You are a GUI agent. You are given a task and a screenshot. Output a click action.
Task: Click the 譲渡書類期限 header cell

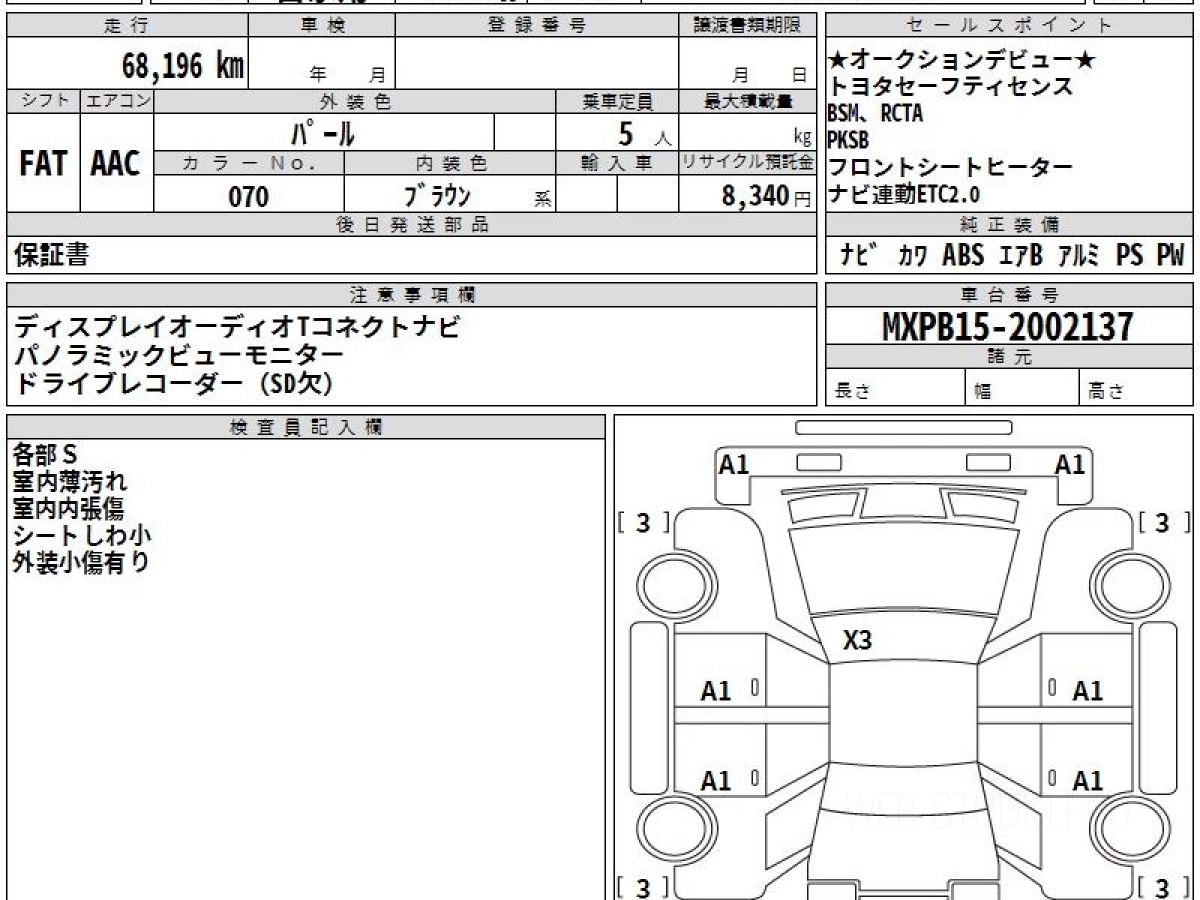pyautogui.click(x=748, y=26)
